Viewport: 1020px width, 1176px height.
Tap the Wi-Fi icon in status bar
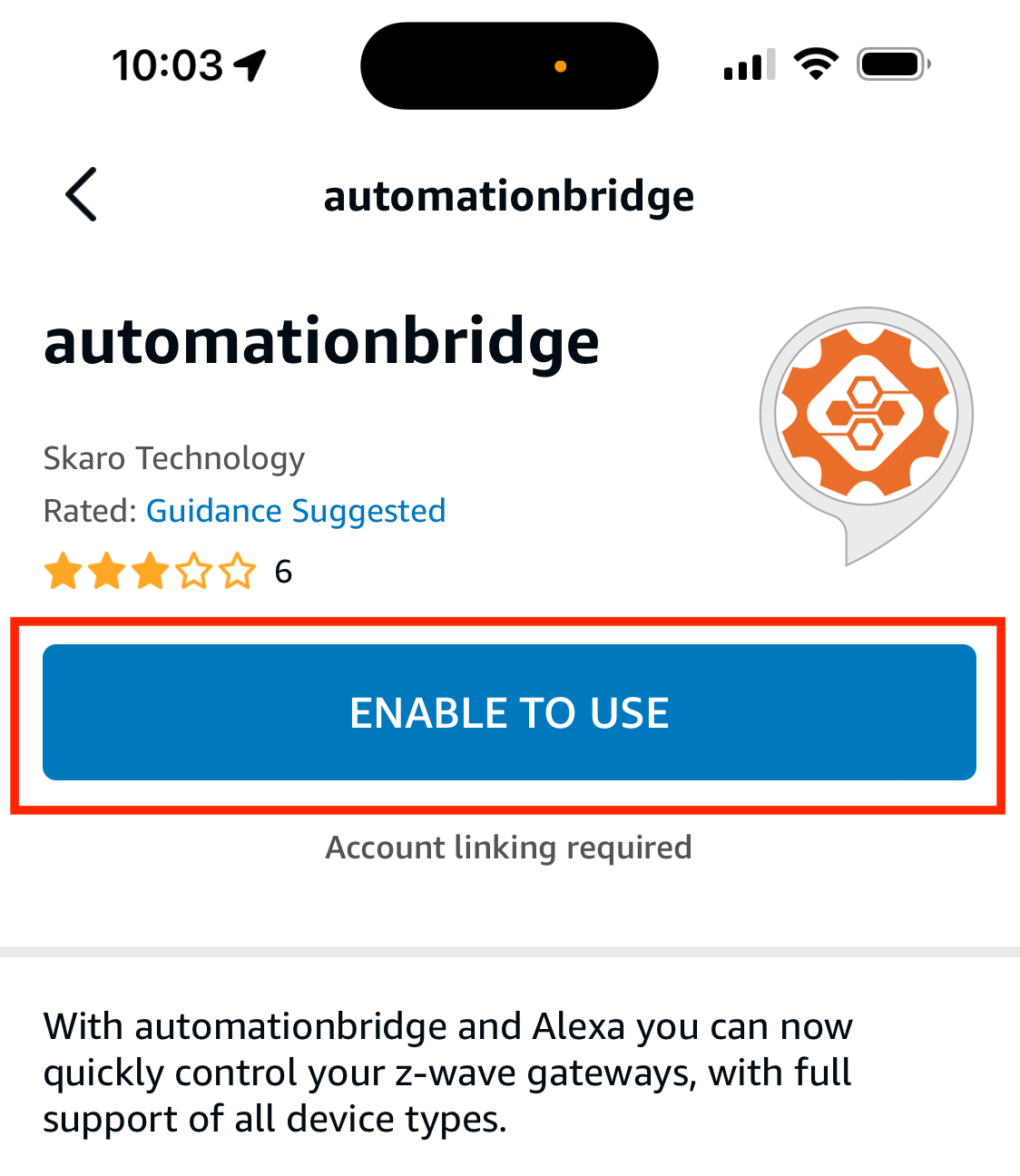point(816,64)
